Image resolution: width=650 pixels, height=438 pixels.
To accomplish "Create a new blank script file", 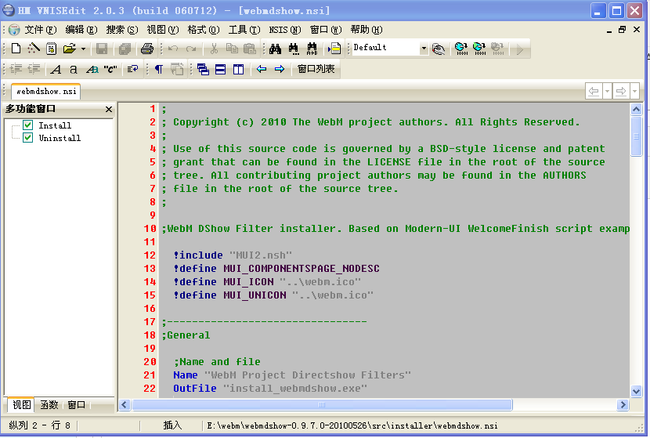I will [16, 48].
